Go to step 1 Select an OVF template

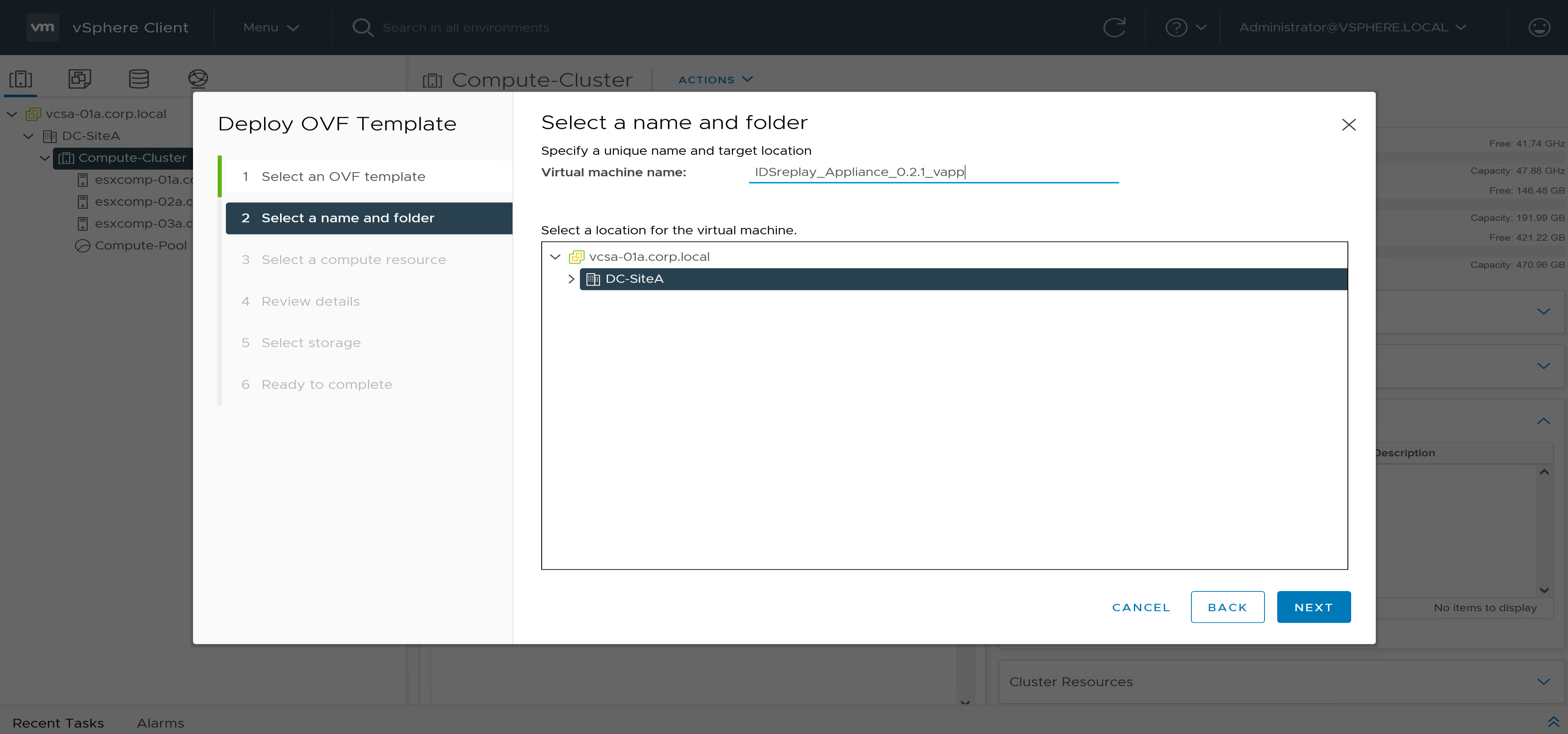click(368, 177)
